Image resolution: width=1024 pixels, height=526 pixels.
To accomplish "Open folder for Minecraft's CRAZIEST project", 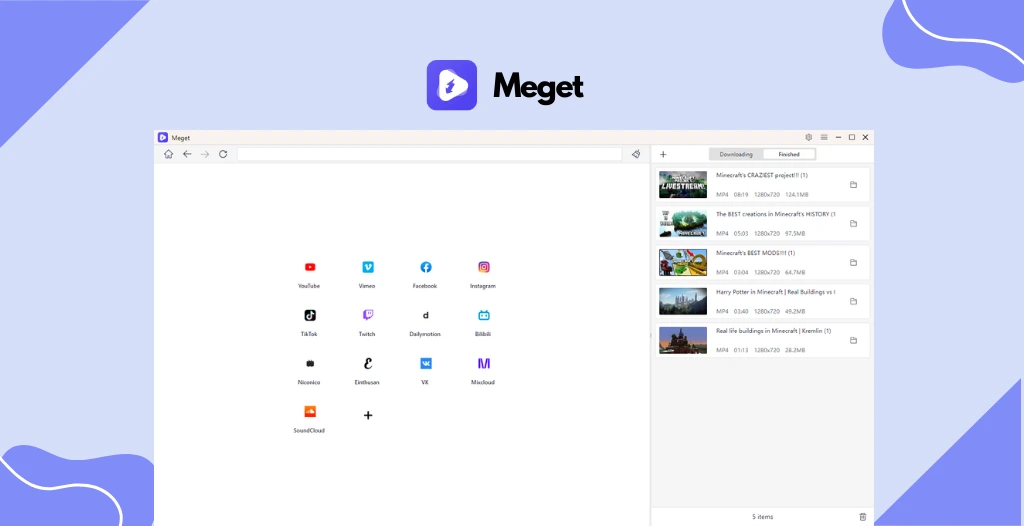I will pyautogui.click(x=853, y=185).
